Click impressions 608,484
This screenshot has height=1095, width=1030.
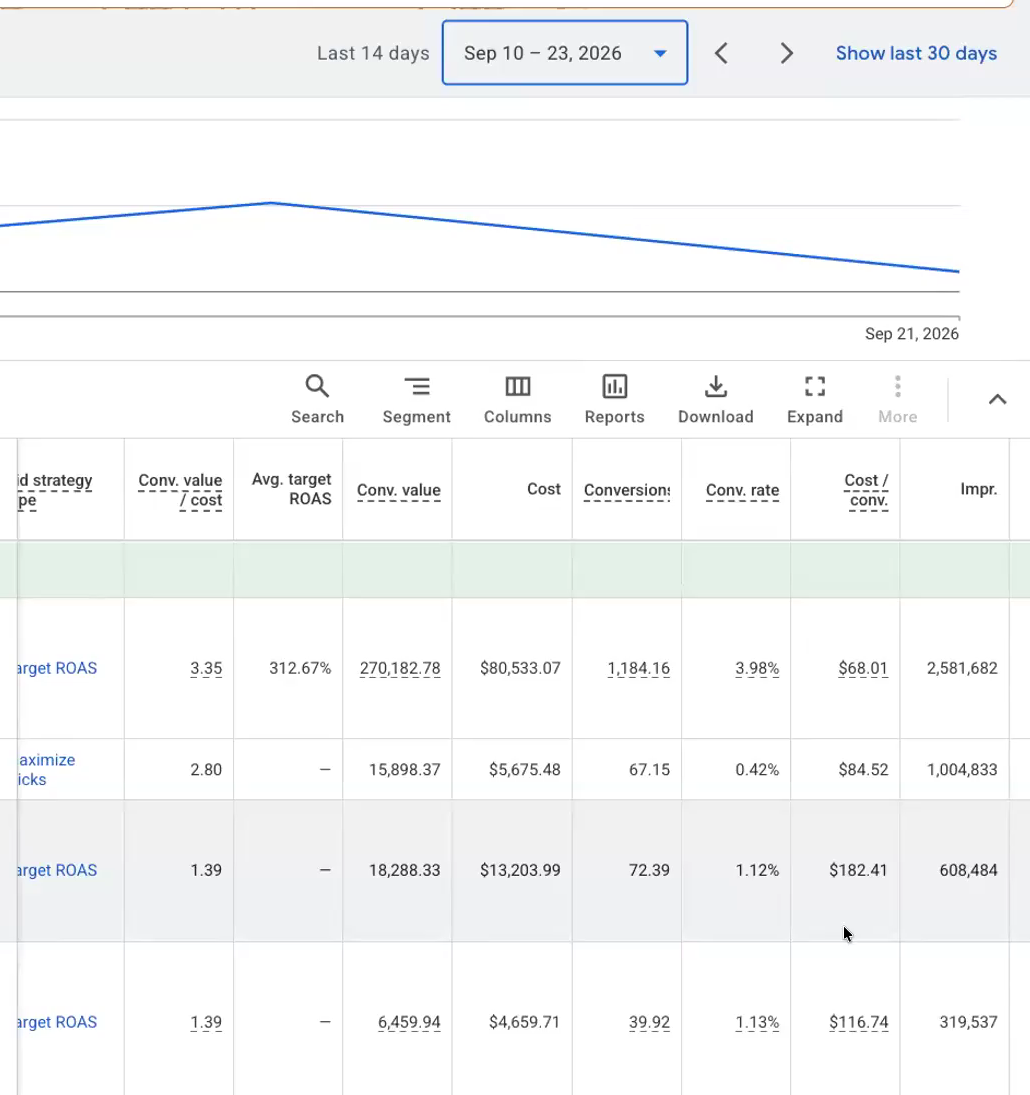969,870
